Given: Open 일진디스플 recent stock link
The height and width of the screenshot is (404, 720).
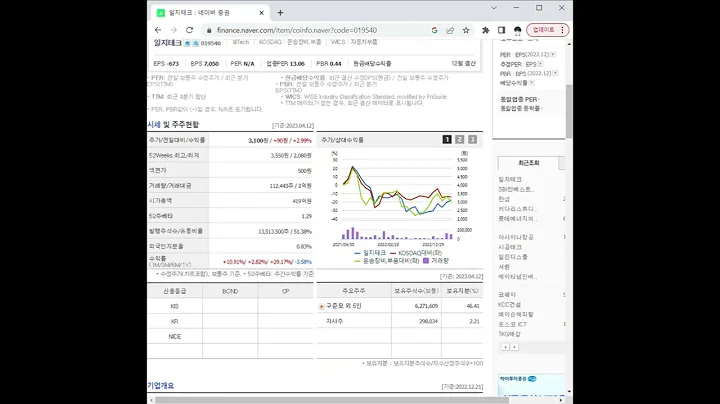Looking at the screenshot, I should (513, 257).
